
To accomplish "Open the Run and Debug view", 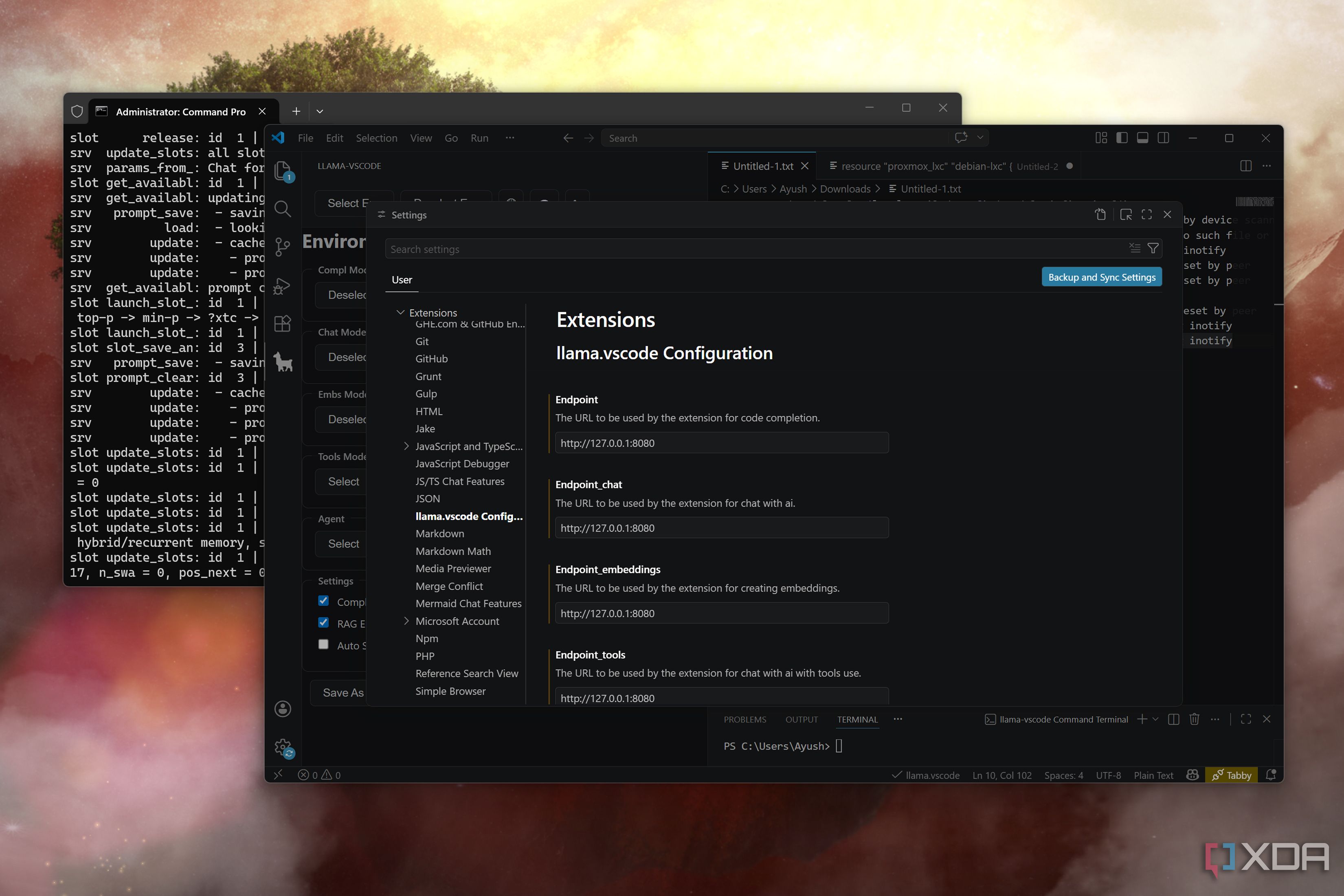I will (x=282, y=286).
